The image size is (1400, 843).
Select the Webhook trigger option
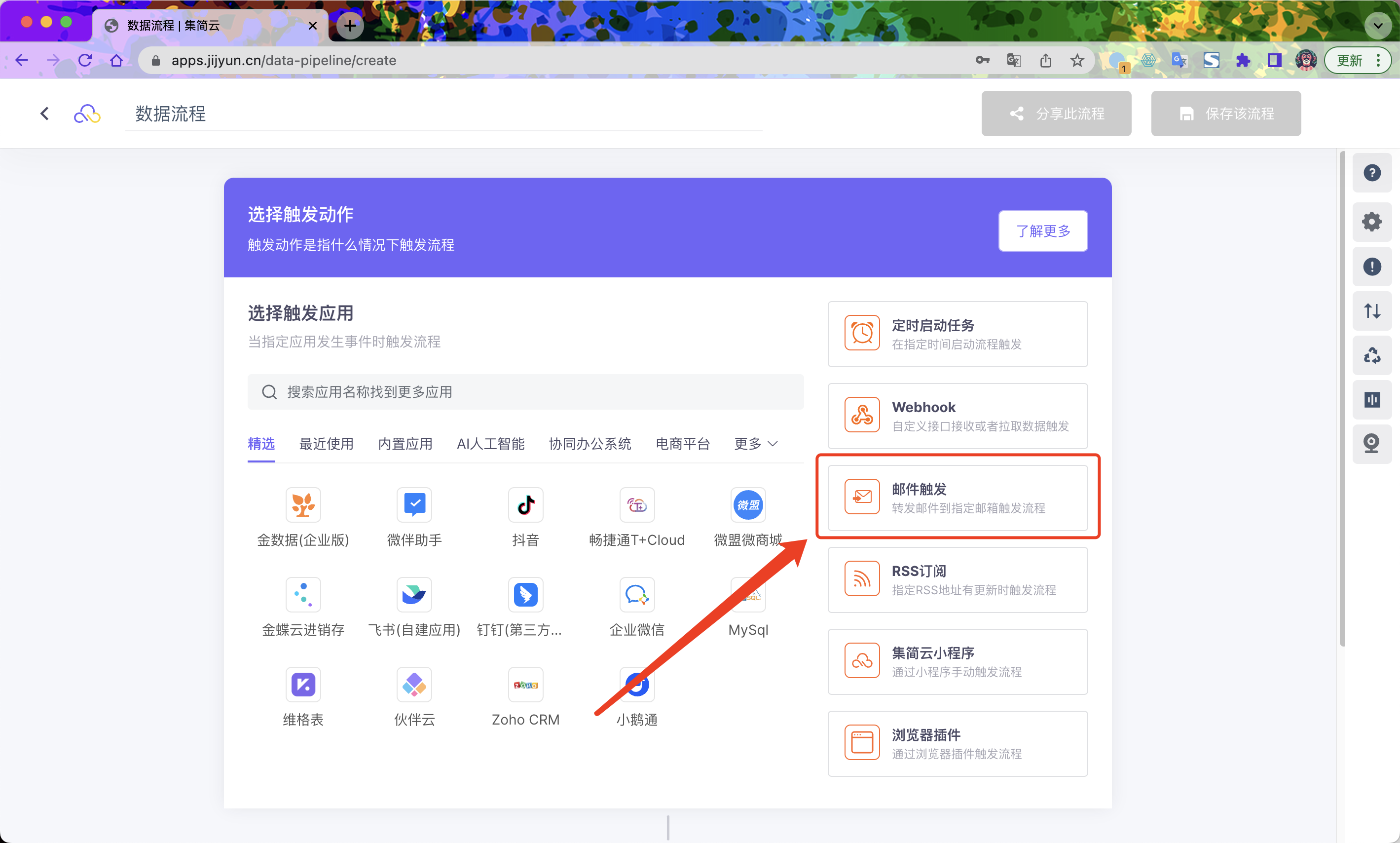[957, 416]
